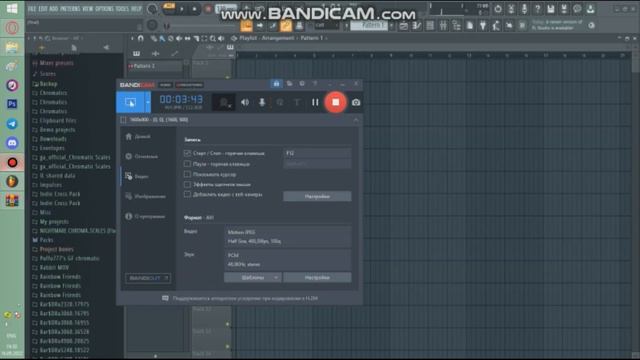
Task: Click the Windows Start button
Action: click(x=12, y=8)
